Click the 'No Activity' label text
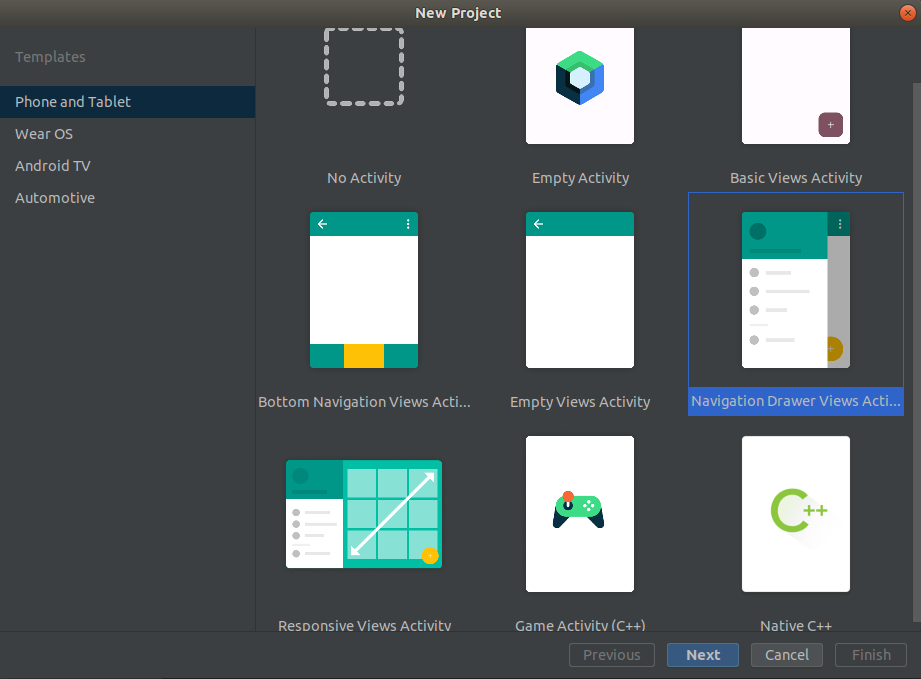 click(364, 178)
